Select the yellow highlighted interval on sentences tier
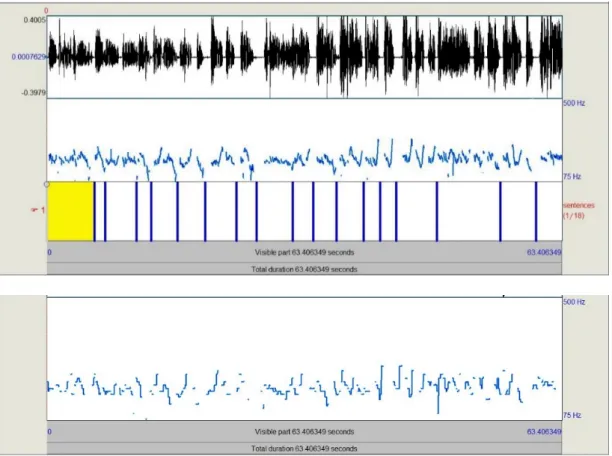The height and width of the screenshot is (456, 612). (71, 211)
